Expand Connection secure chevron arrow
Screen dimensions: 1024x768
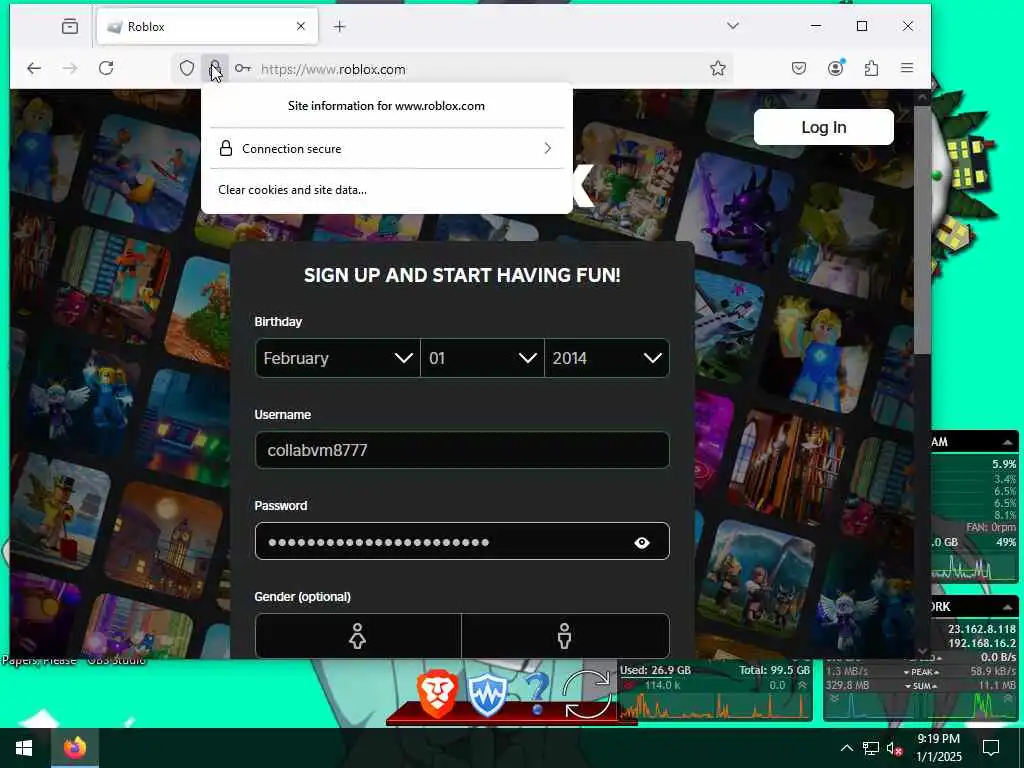[547, 149]
